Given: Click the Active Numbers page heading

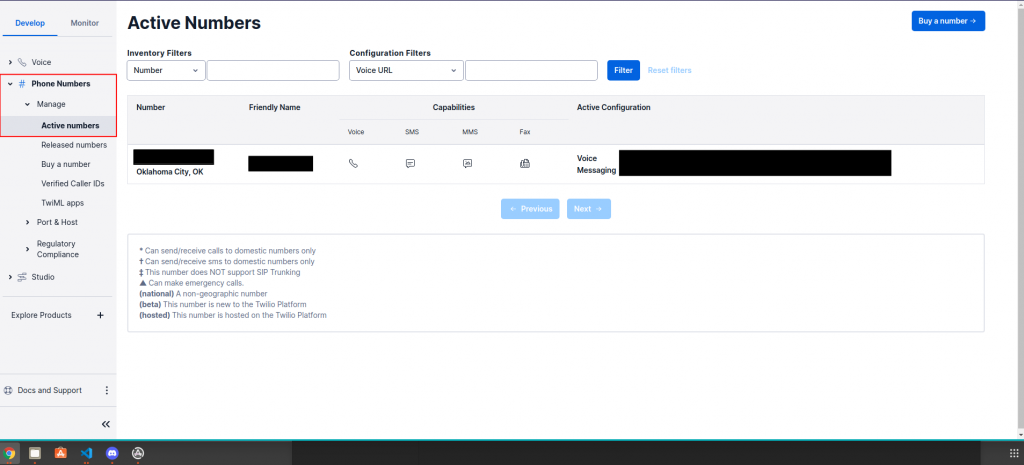Looking at the screenshot, I should 194,23.
